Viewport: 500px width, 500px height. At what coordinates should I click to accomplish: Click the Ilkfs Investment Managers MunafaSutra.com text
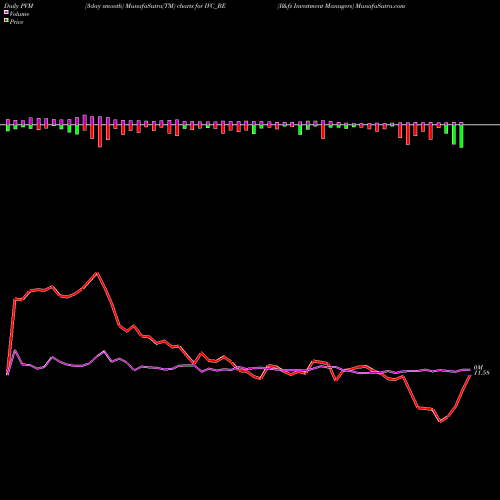[341, 6]
